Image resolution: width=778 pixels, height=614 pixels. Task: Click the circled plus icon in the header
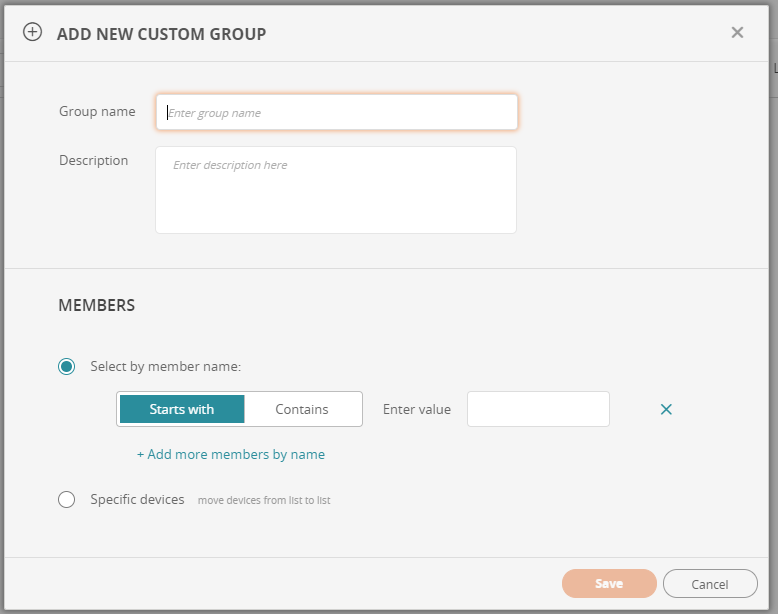click(x=33, y=32)
